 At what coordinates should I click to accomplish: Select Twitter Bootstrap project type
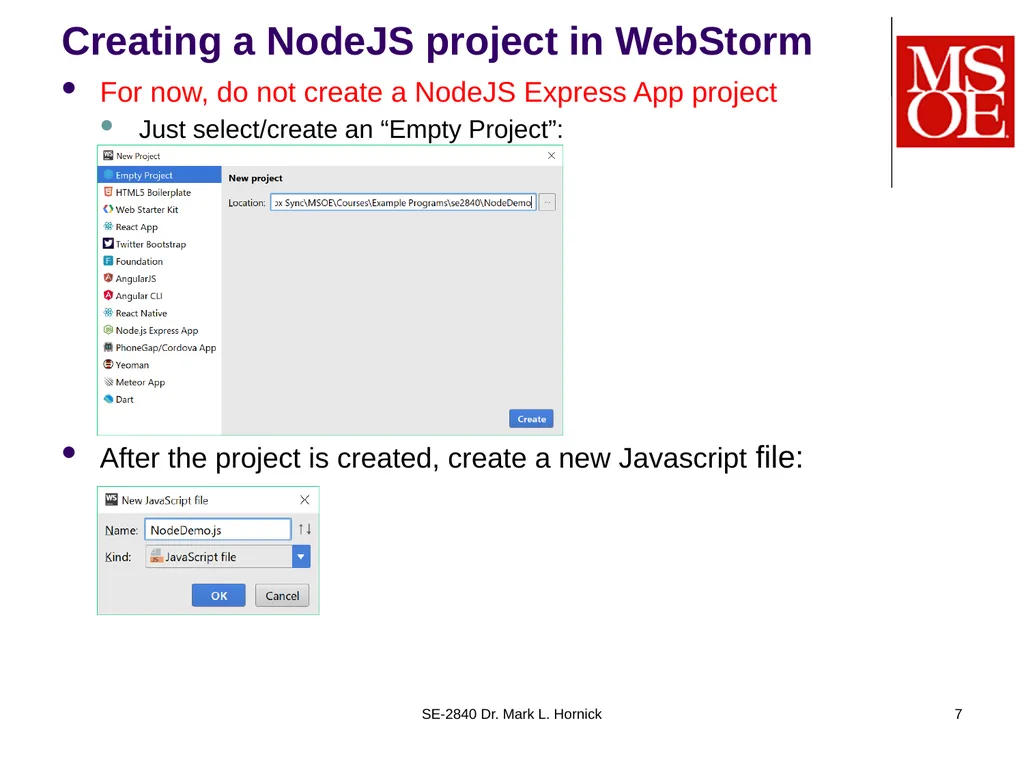tap(159, 244)
